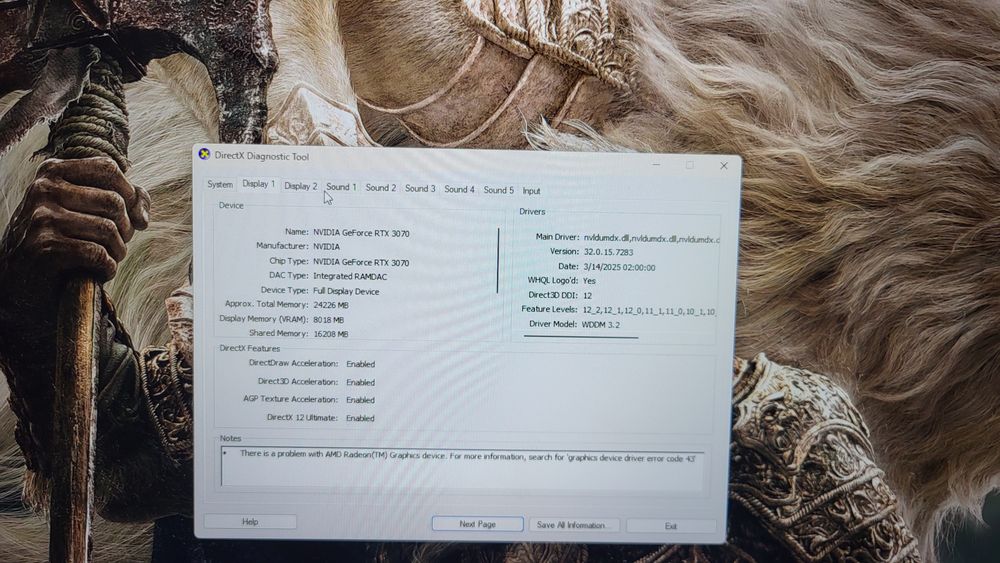This screenshot has width=1000, height=563.
Task: Click the DAC Type value Integrated RAMDAC
Action: [350, 277]
